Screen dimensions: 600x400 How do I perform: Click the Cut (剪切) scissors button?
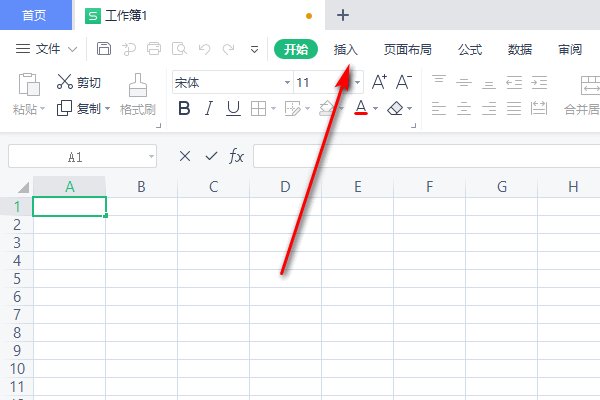[79, 82]
